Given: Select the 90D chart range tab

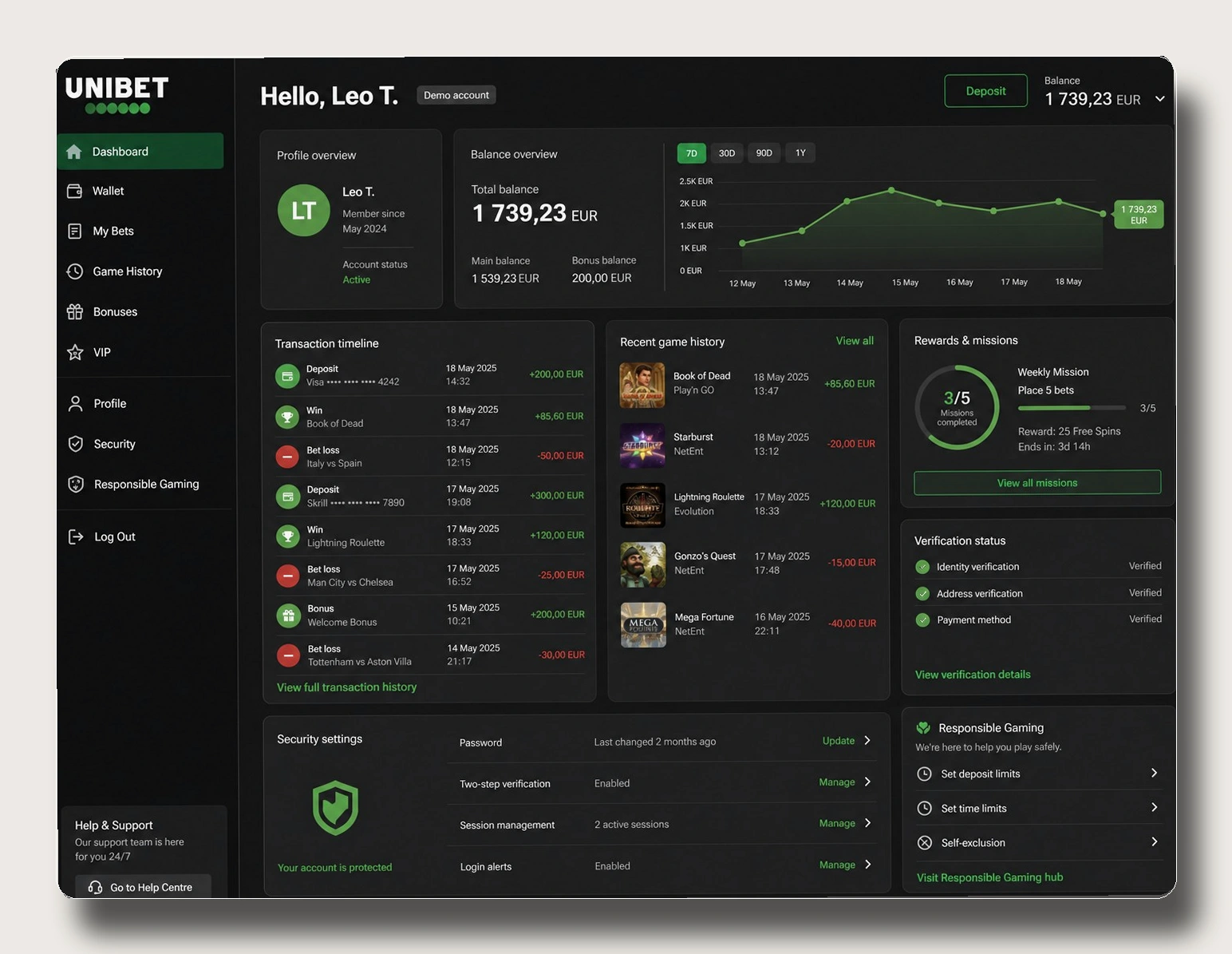Looking at the screenshot, I should (764, 153).
